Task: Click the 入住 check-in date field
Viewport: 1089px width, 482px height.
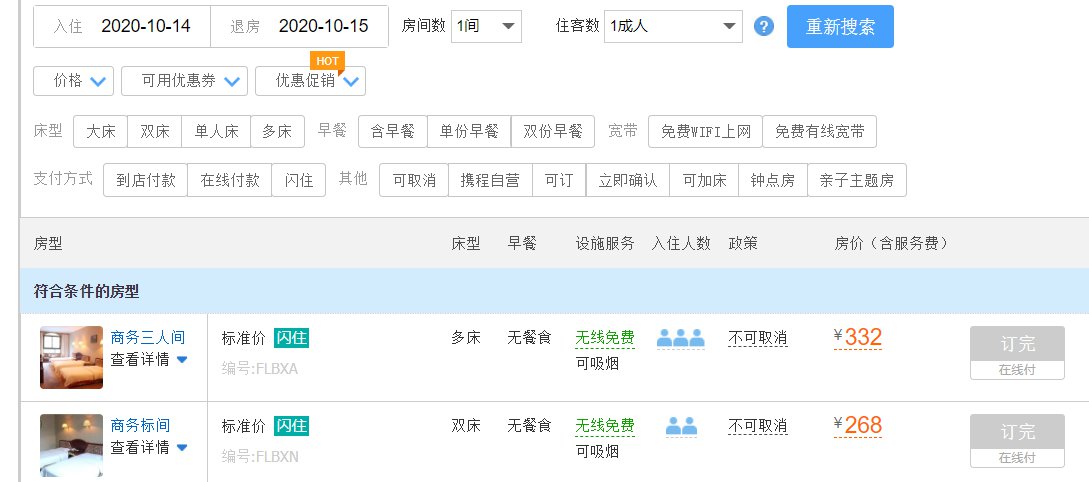Action: (x=122, y=26)
